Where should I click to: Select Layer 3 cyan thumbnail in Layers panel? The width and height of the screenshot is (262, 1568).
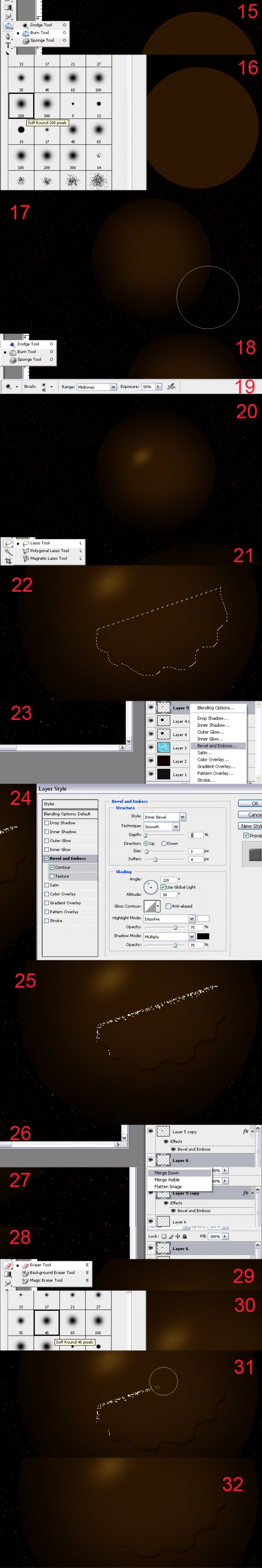[163, 747]
